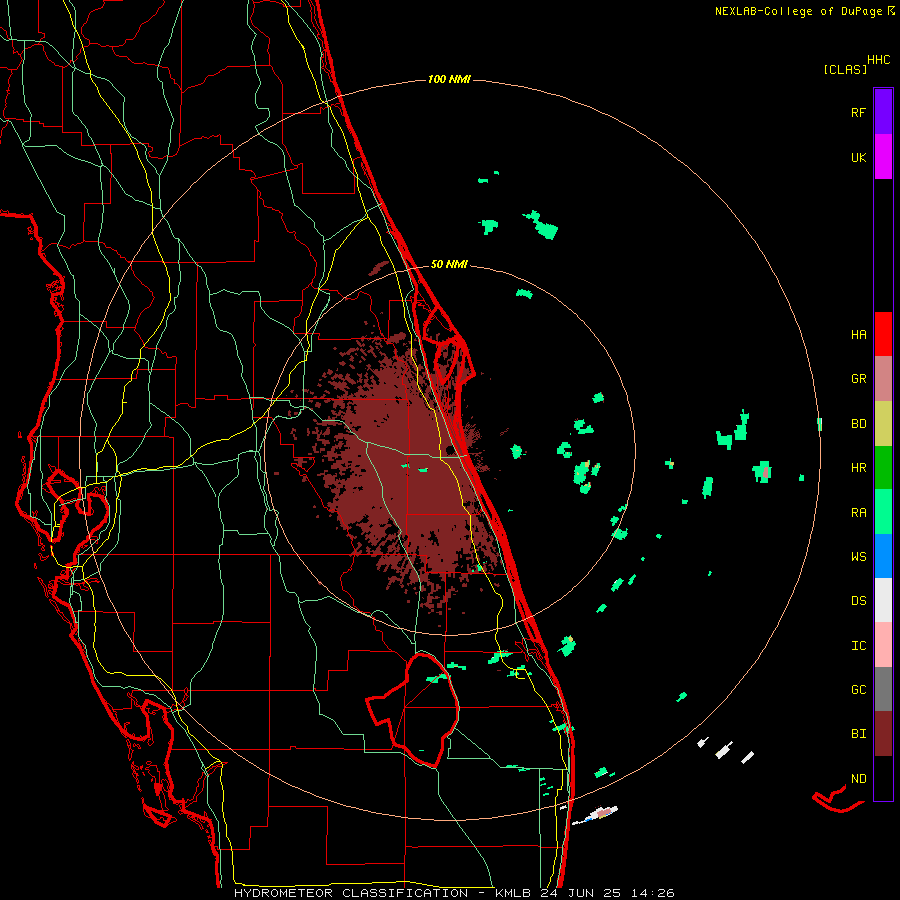This screenshot has width=900, height=900.
Task: Click the HR dark green legend swatch
Action: (883, 468)
